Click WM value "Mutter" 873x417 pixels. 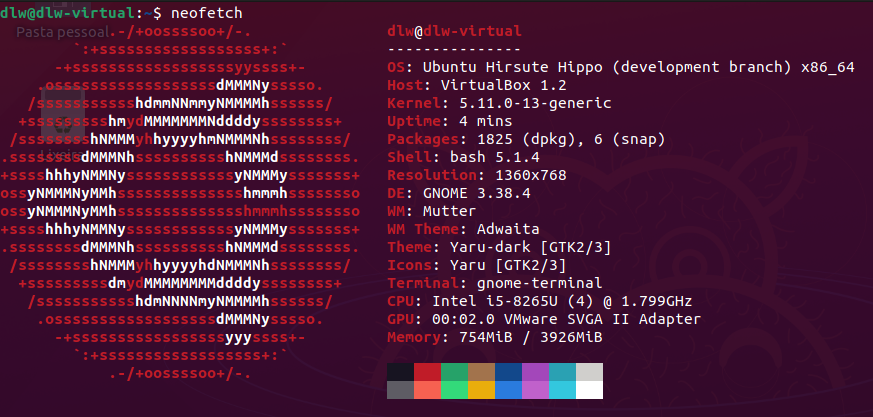pos(450,212)
